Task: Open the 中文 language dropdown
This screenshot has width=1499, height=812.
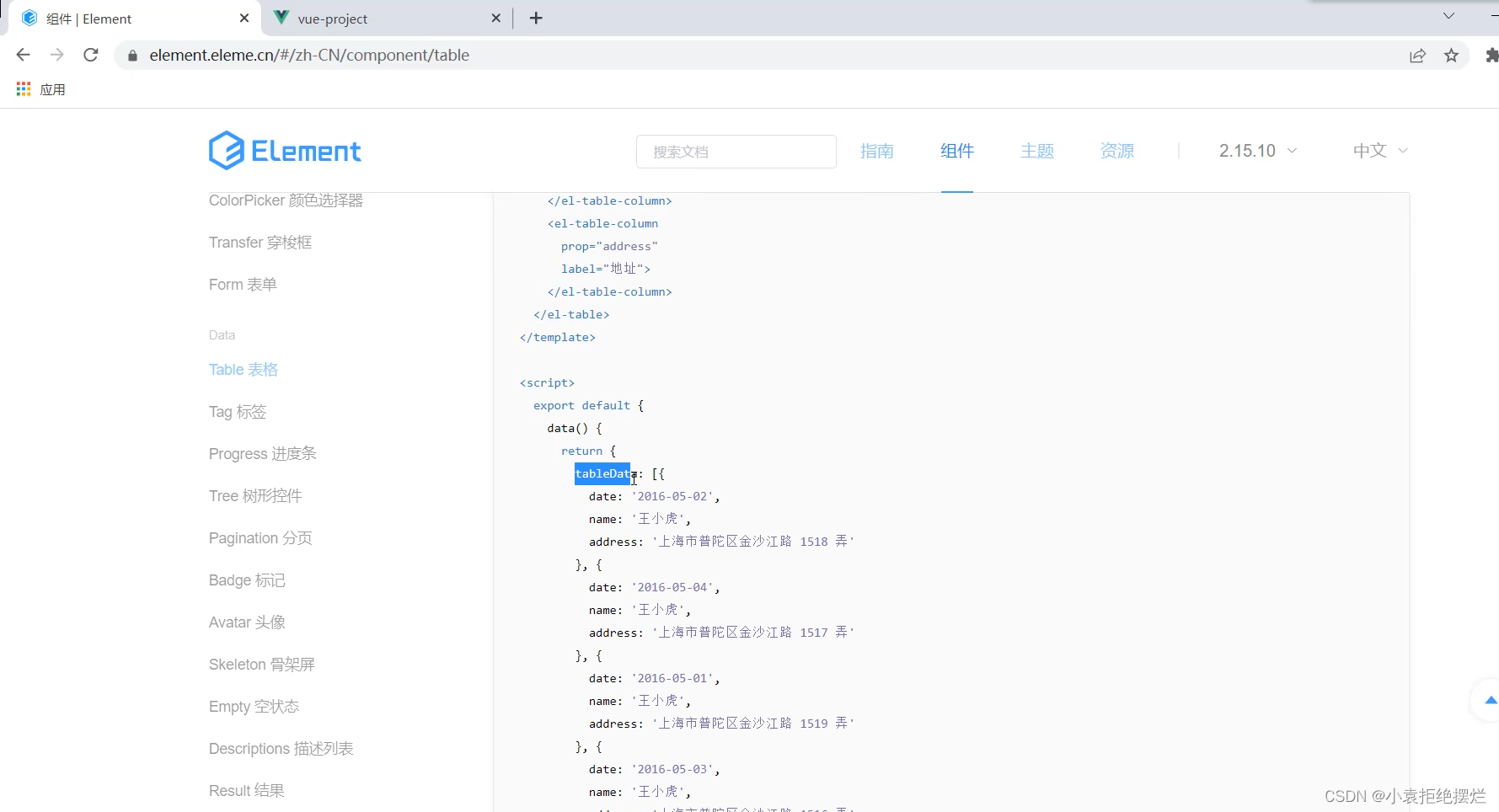Action: [1380, 151]
